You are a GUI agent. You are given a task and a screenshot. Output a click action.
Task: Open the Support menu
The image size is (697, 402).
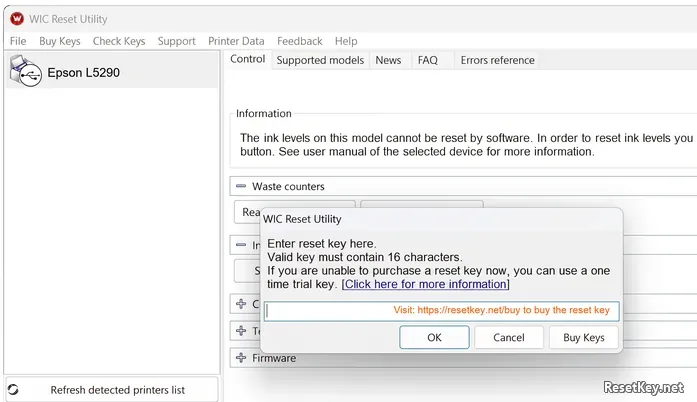[176, 41]
